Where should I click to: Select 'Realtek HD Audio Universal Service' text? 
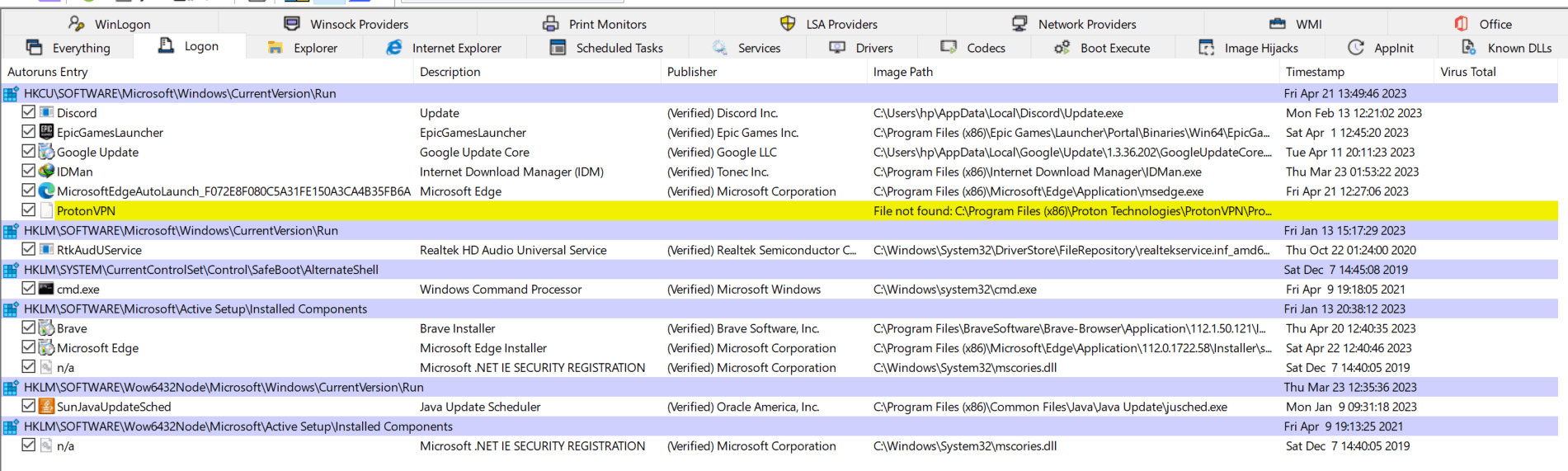point(513,250)
